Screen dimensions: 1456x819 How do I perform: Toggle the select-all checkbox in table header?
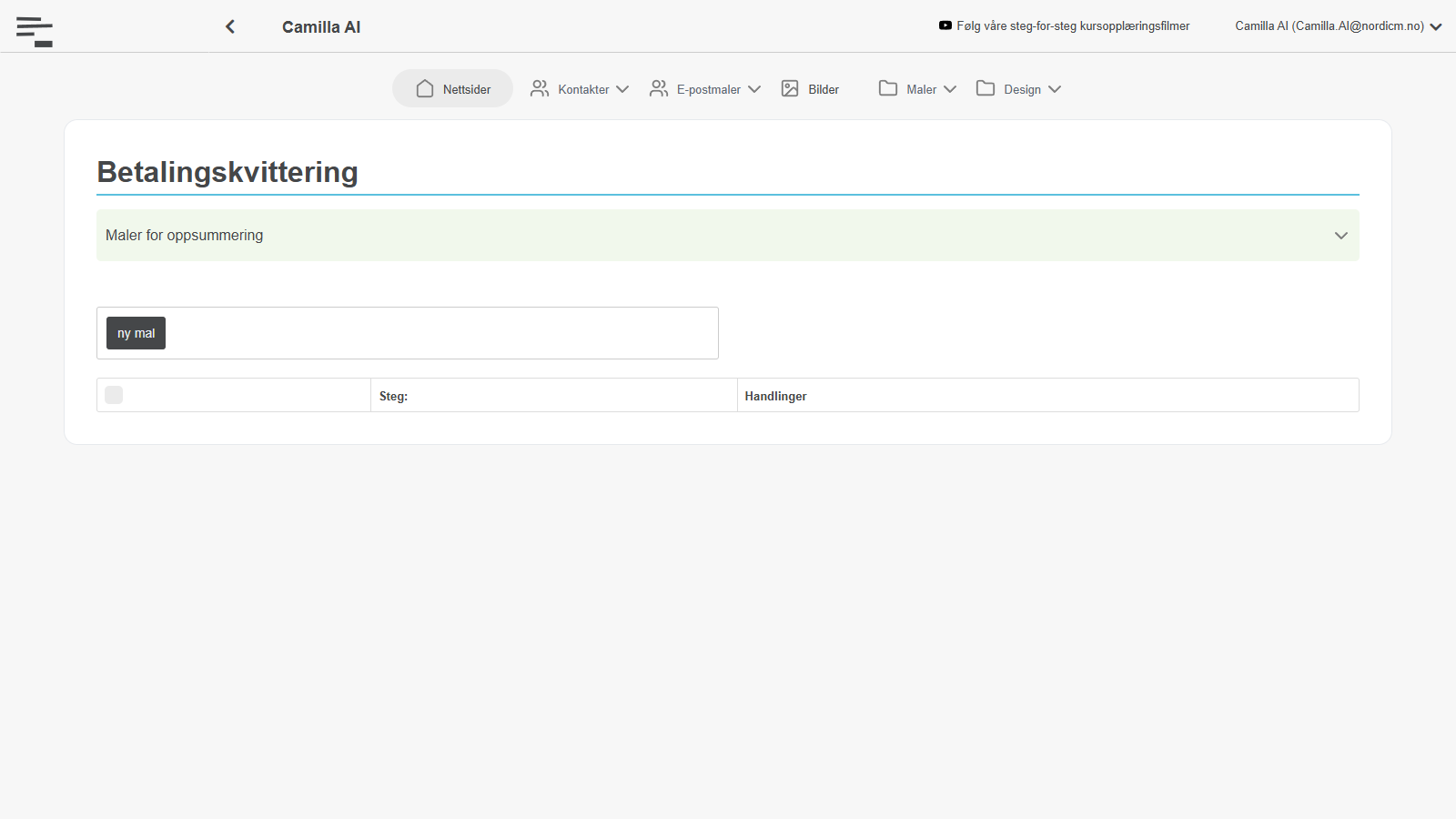tap(114, 395)
